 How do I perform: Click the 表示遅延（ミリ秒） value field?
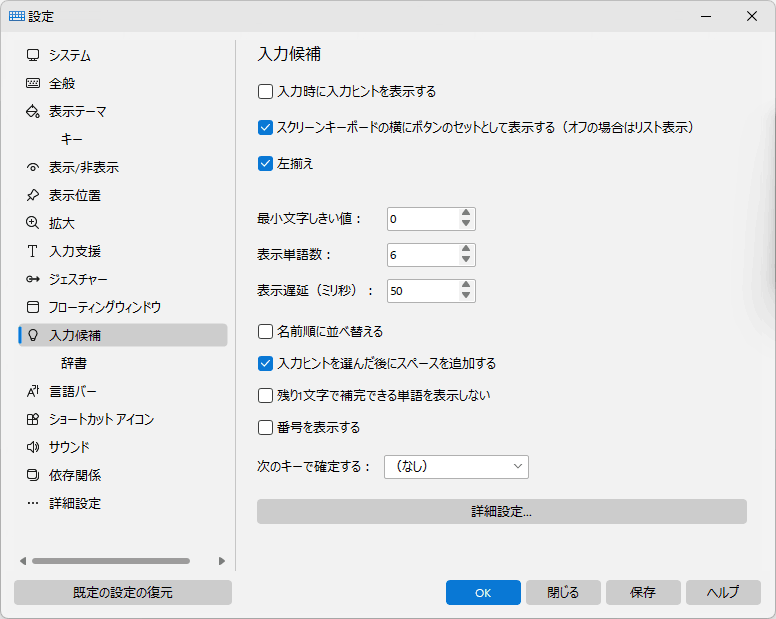pos(423,291)
